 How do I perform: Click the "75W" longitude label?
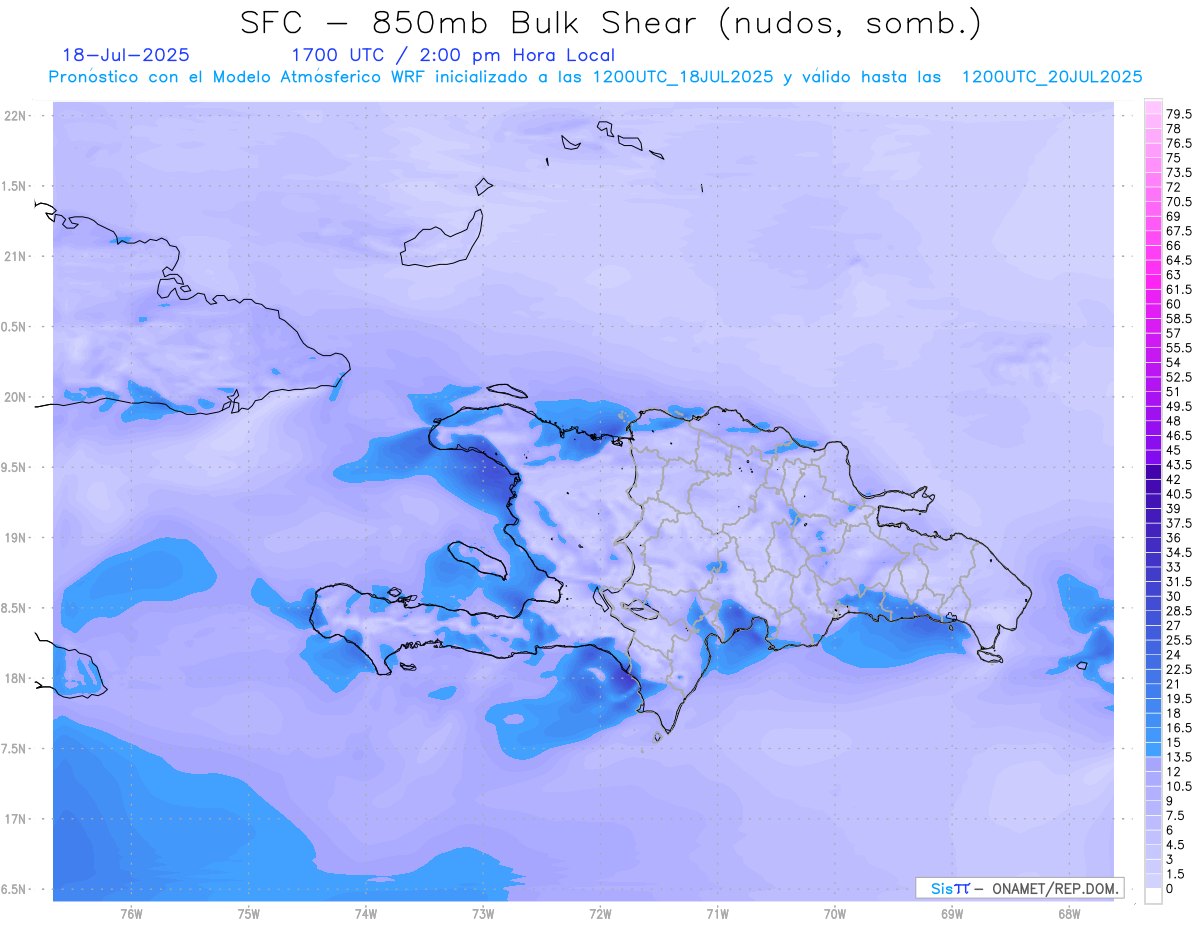[x=249, y=914]
